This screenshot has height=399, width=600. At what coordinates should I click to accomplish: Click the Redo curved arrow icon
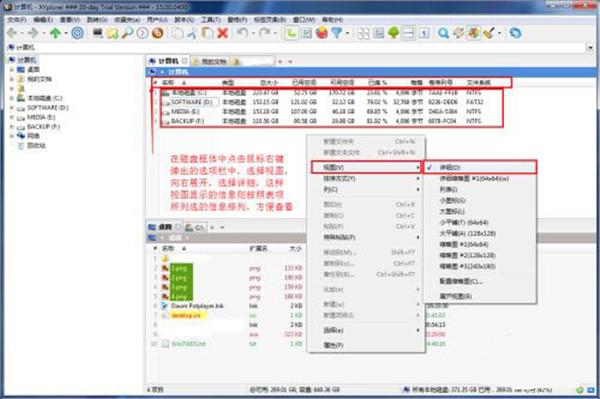pyautogui.click(x=265, y=33)
